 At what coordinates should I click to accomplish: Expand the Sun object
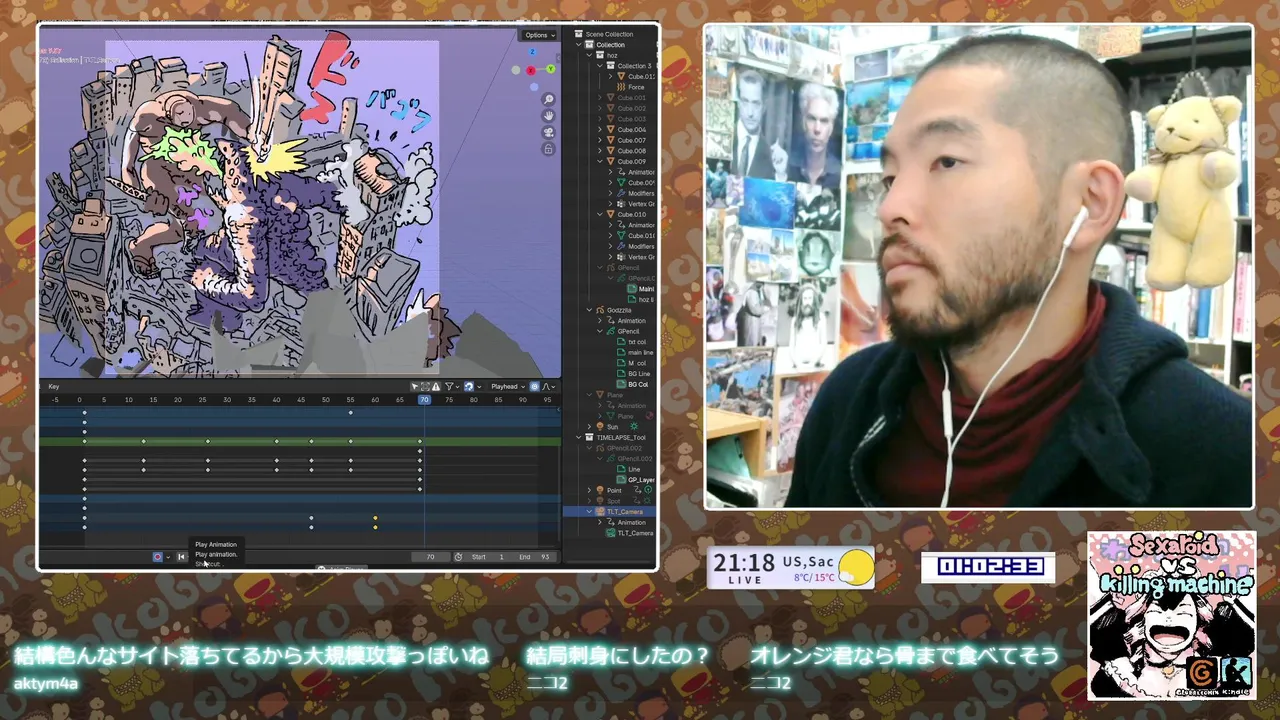589,427
